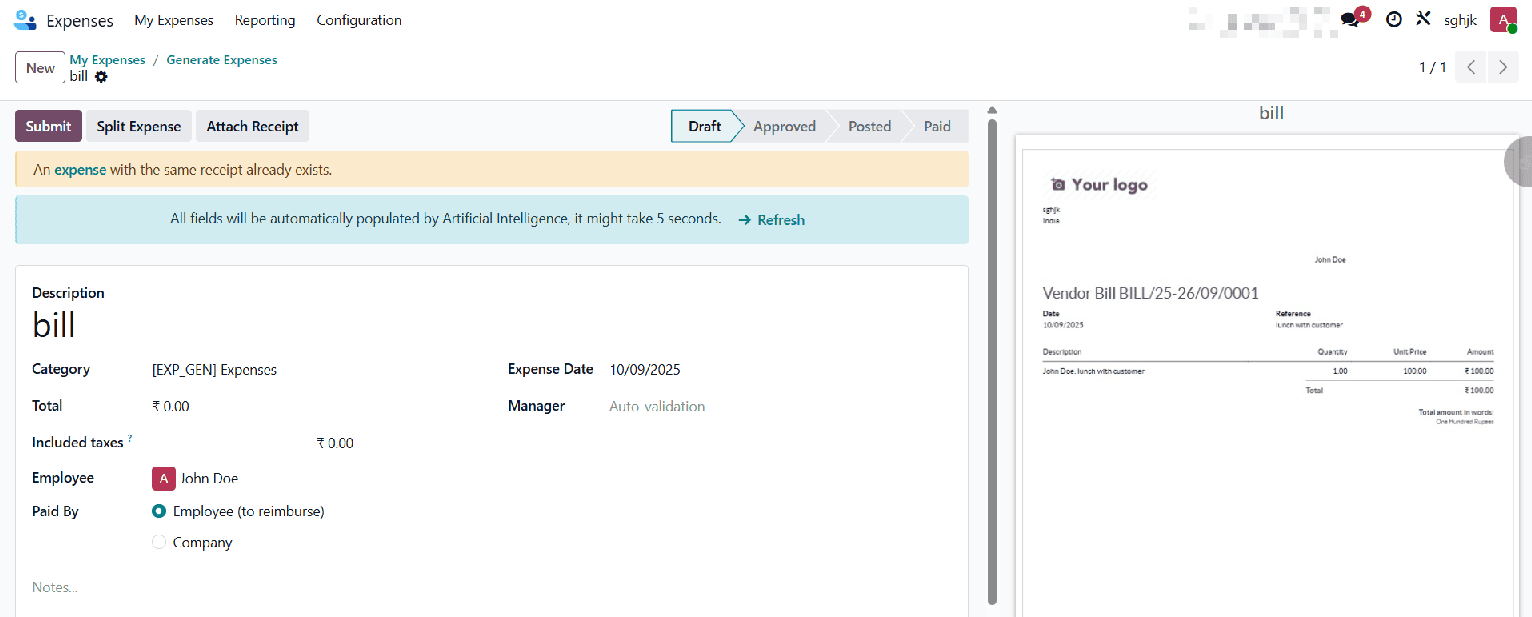Click the Included taxes help marker
1532x617 pixels.
tap(130, 437)
